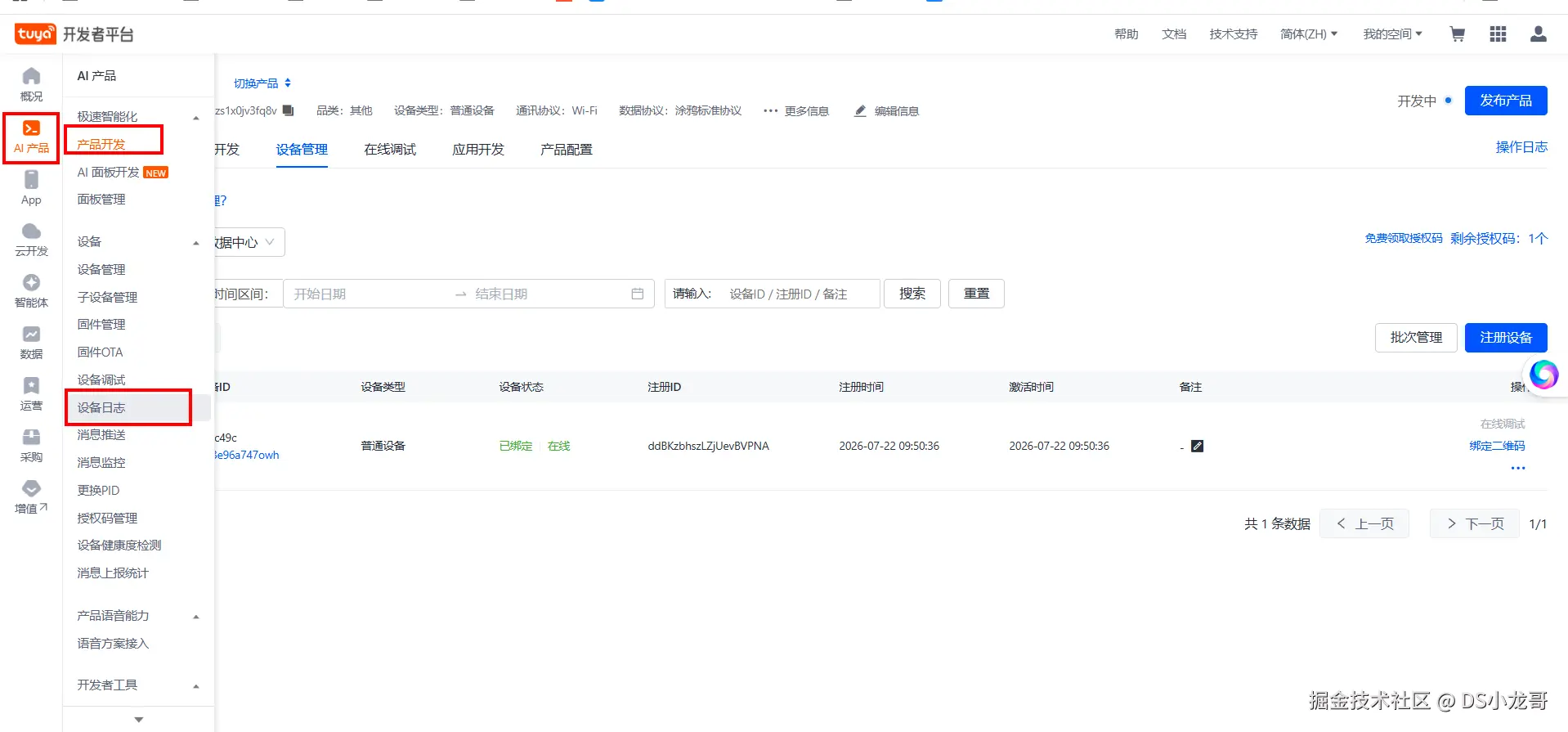Click the 注册设备 button
The width and height of the screenshot is (1568, 732).
[1506, 338]
